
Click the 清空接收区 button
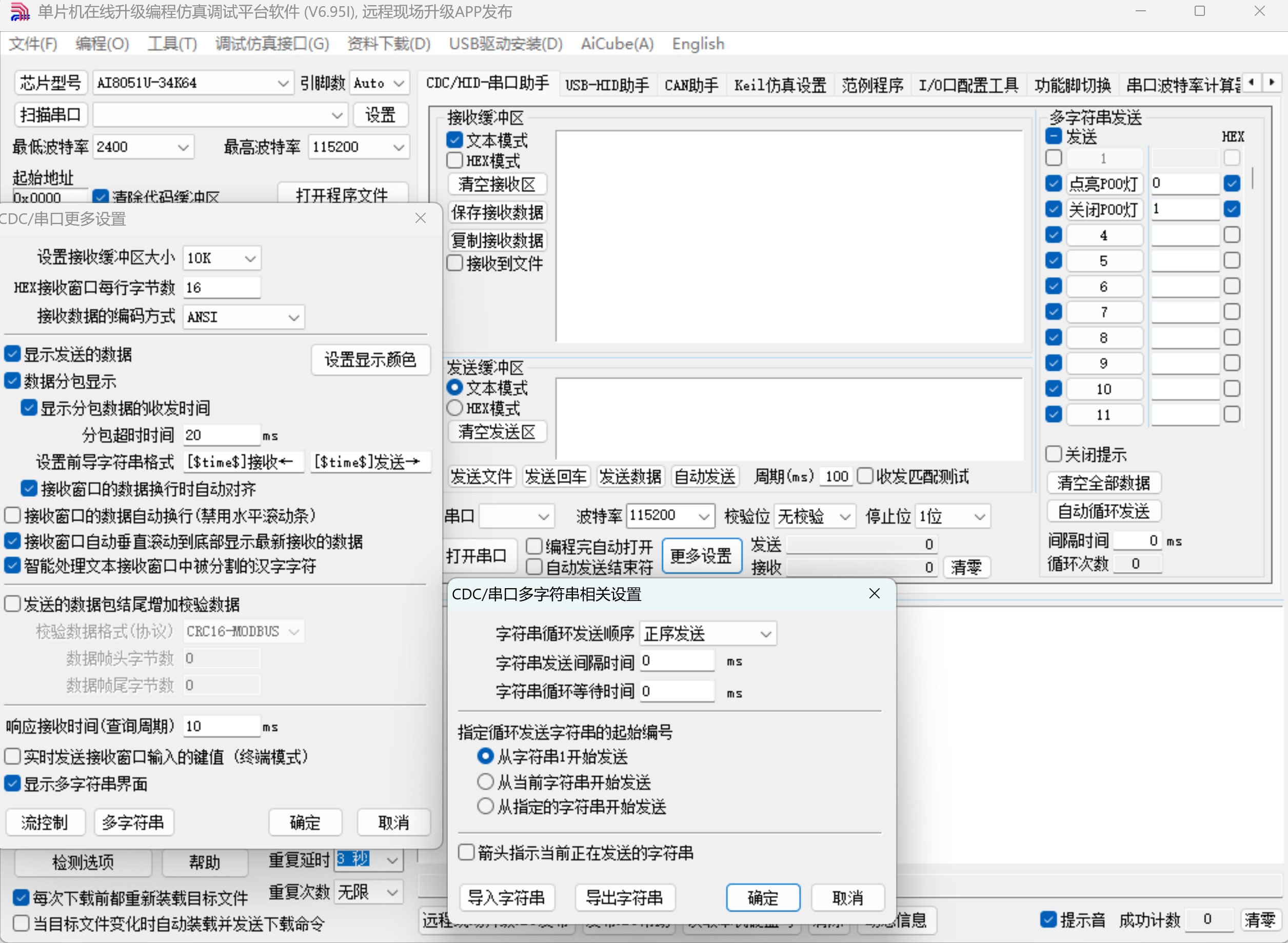497,185
